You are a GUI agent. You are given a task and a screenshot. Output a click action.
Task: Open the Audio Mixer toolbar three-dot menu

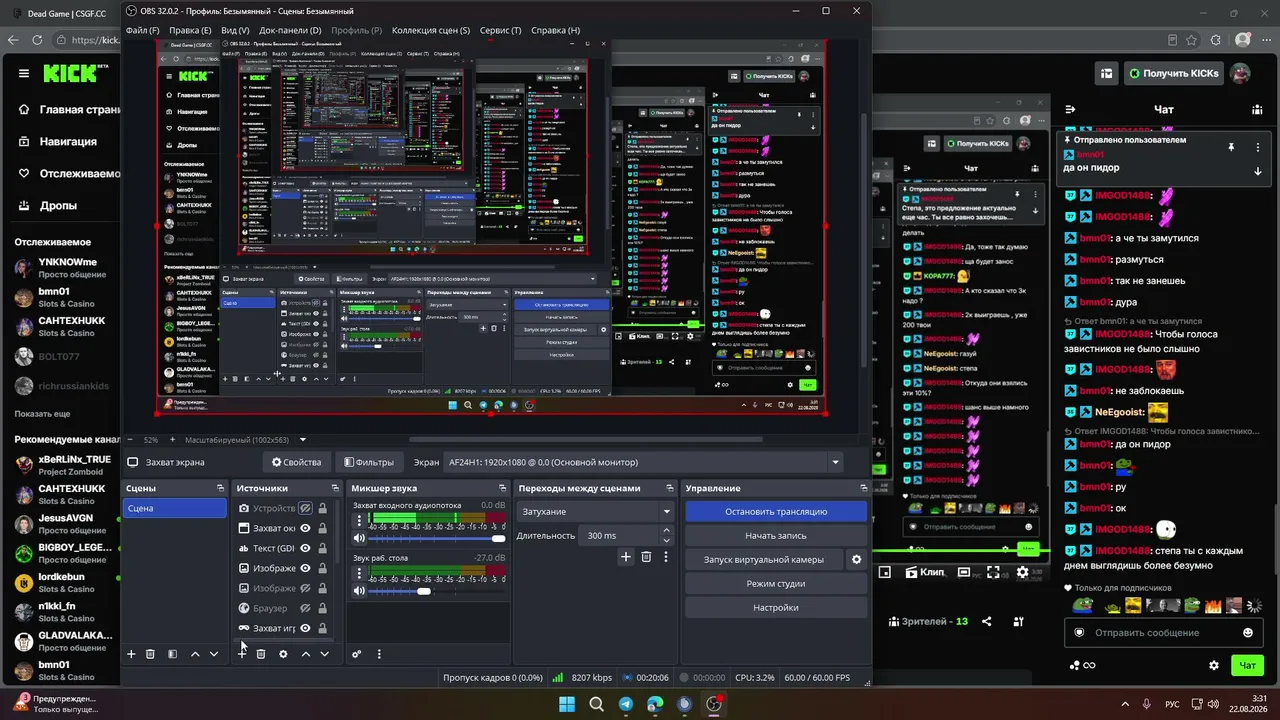coord(379,654)
